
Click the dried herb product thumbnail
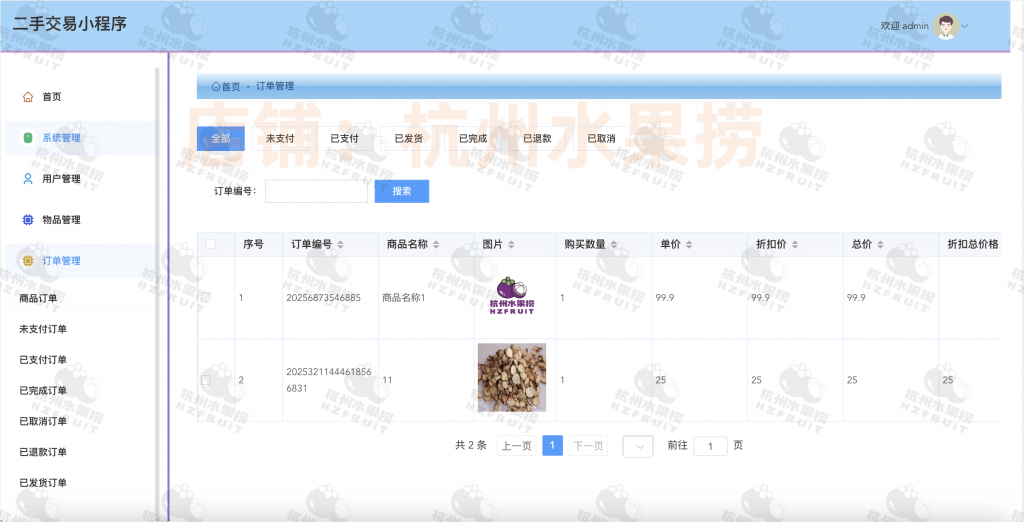512,378
